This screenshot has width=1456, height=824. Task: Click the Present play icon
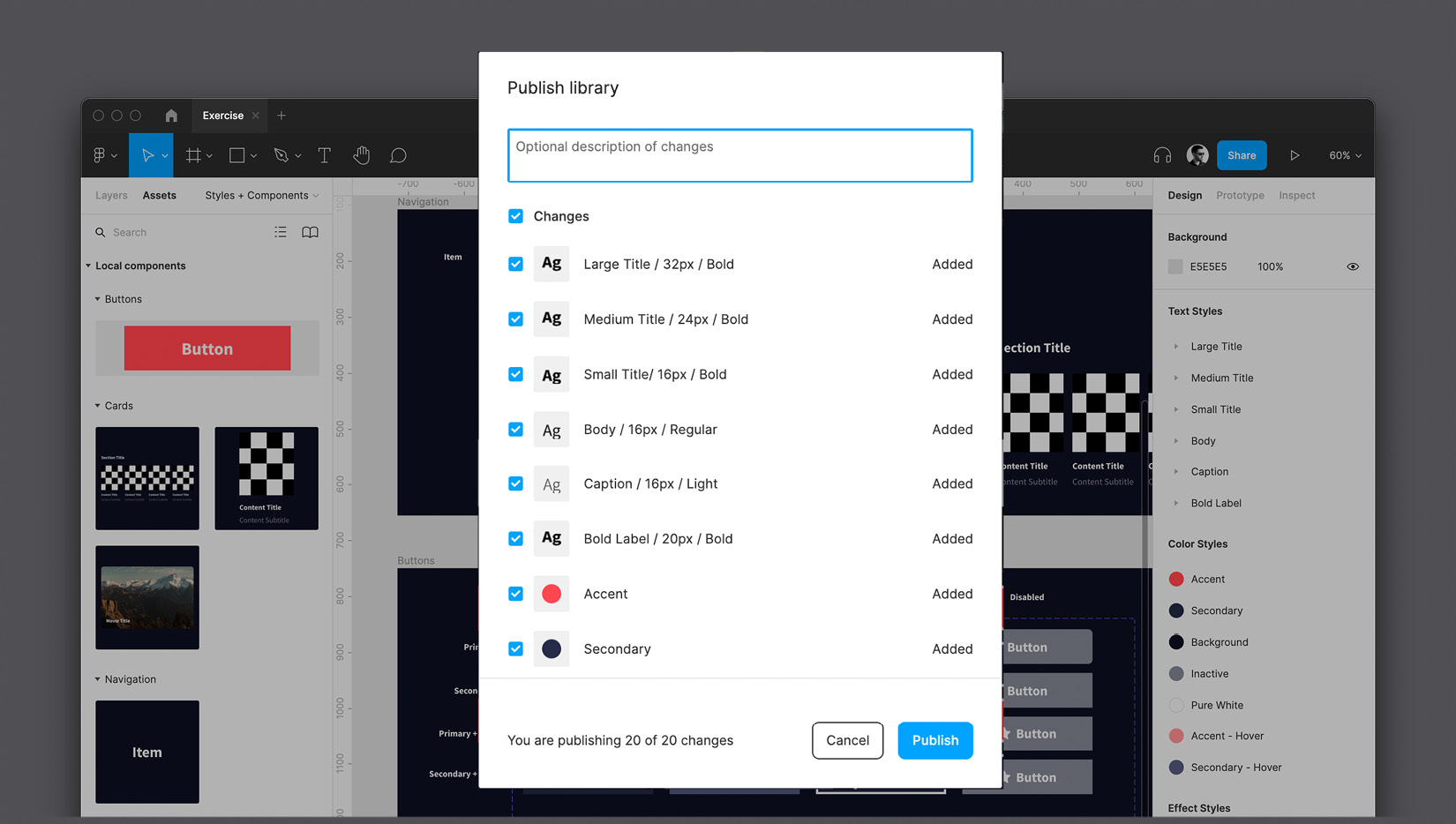[x=1295, y=155]
